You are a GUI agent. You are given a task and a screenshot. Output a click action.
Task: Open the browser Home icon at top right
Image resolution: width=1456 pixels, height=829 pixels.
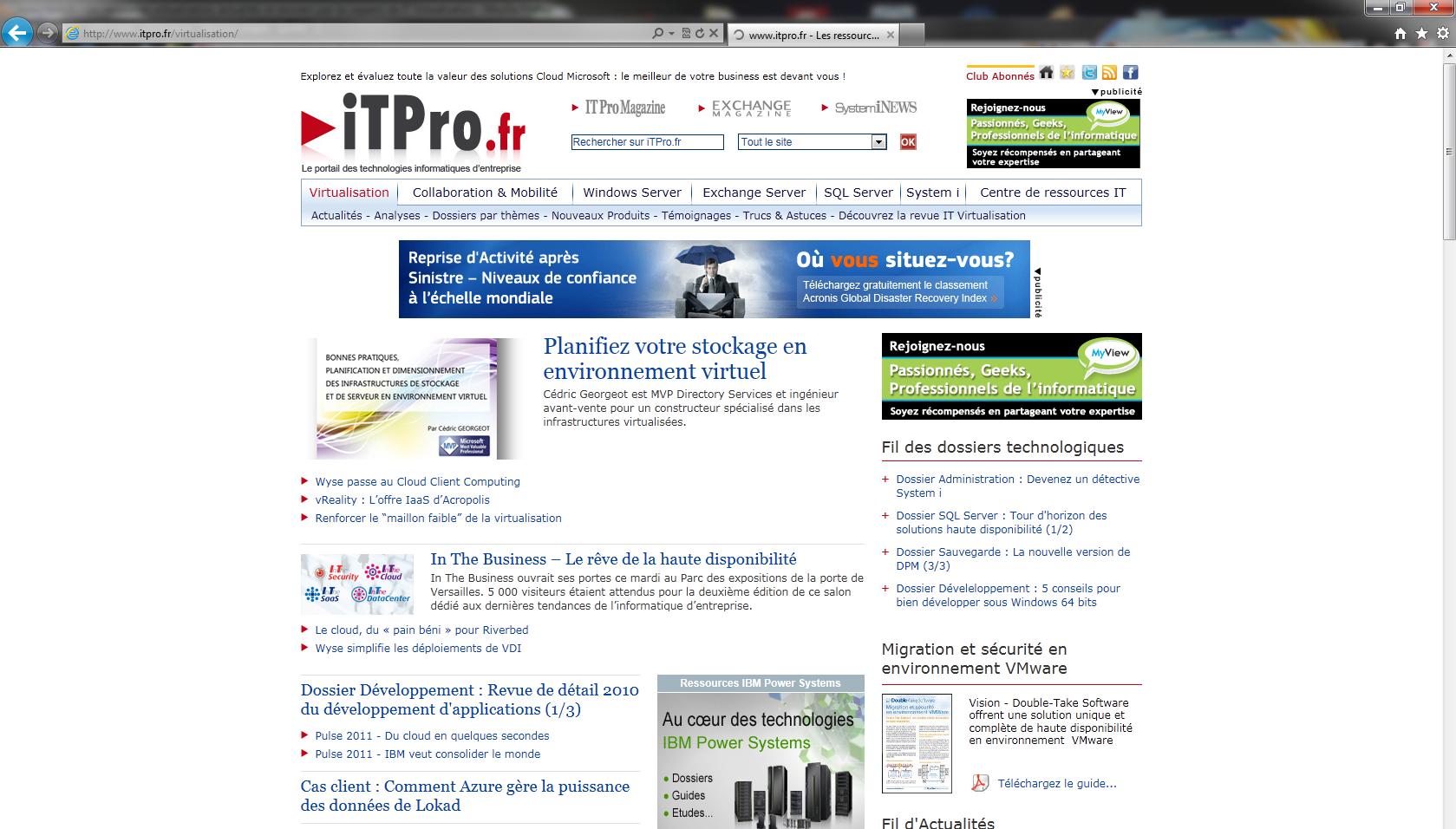click(x=1401, y=33)
